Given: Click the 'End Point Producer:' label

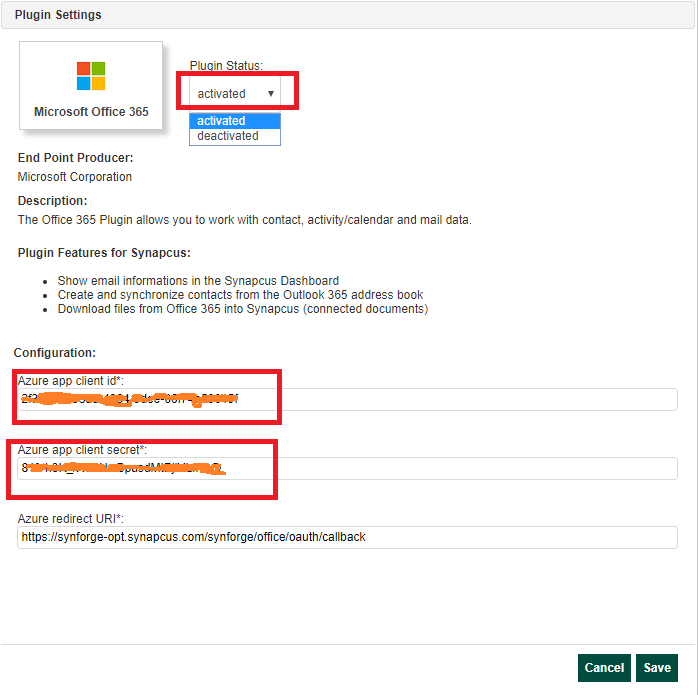Looking at the screenshot, I should click(x=76, y=158).
